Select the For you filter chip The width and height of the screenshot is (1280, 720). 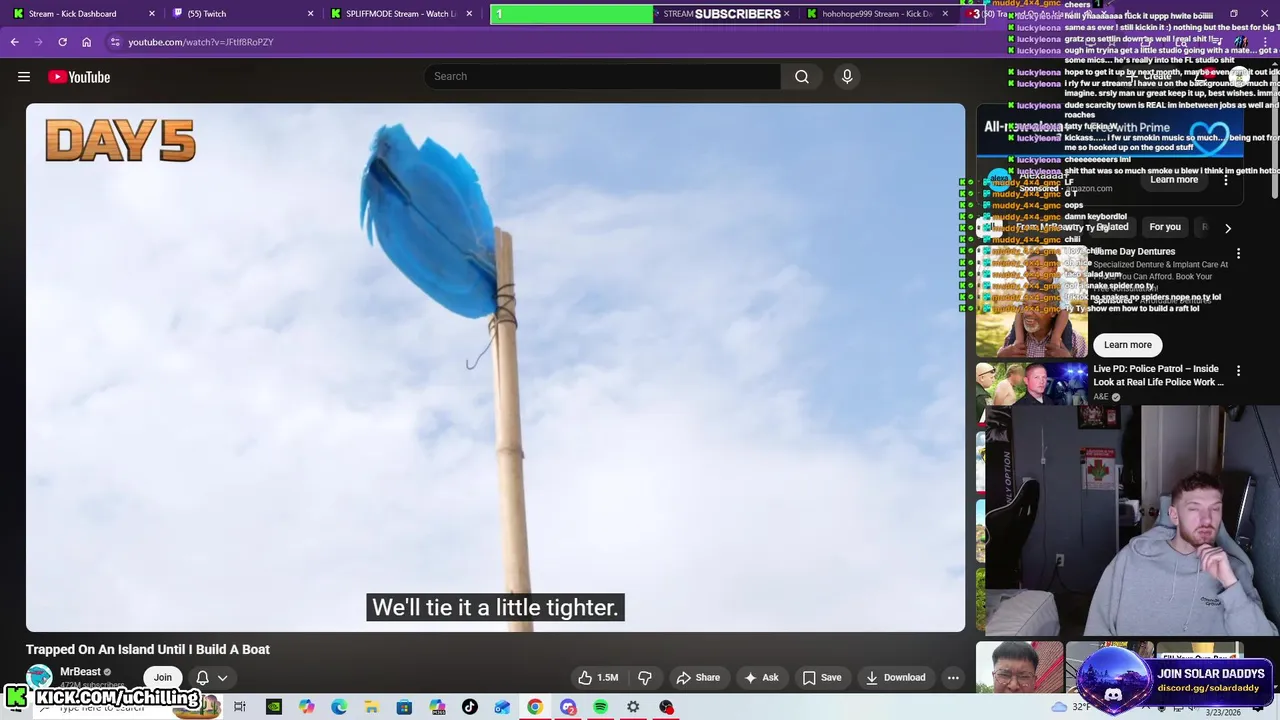pyautogui.click(x=1165, y=227)
